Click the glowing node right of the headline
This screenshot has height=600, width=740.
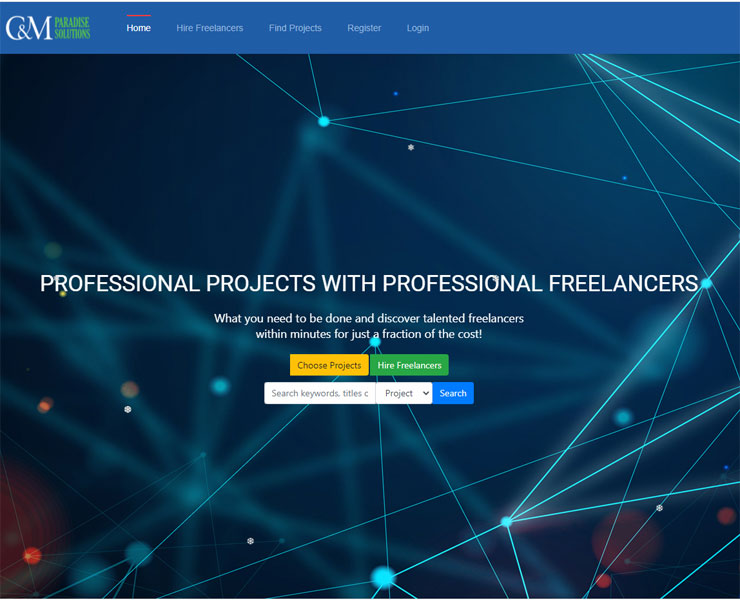pyautogui.click(x=706, y=283)
